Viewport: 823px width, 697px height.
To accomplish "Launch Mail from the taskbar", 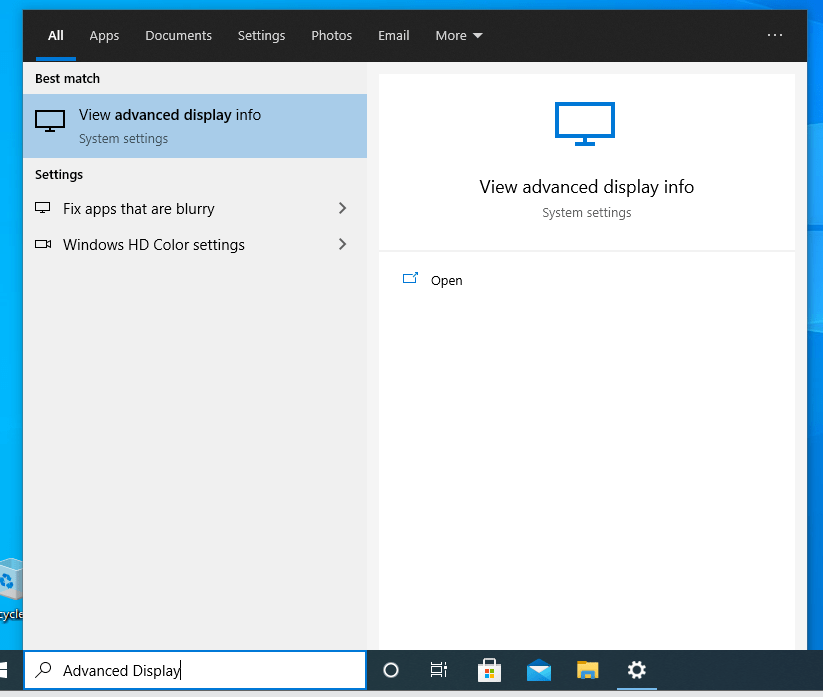I will pos(538,670).
